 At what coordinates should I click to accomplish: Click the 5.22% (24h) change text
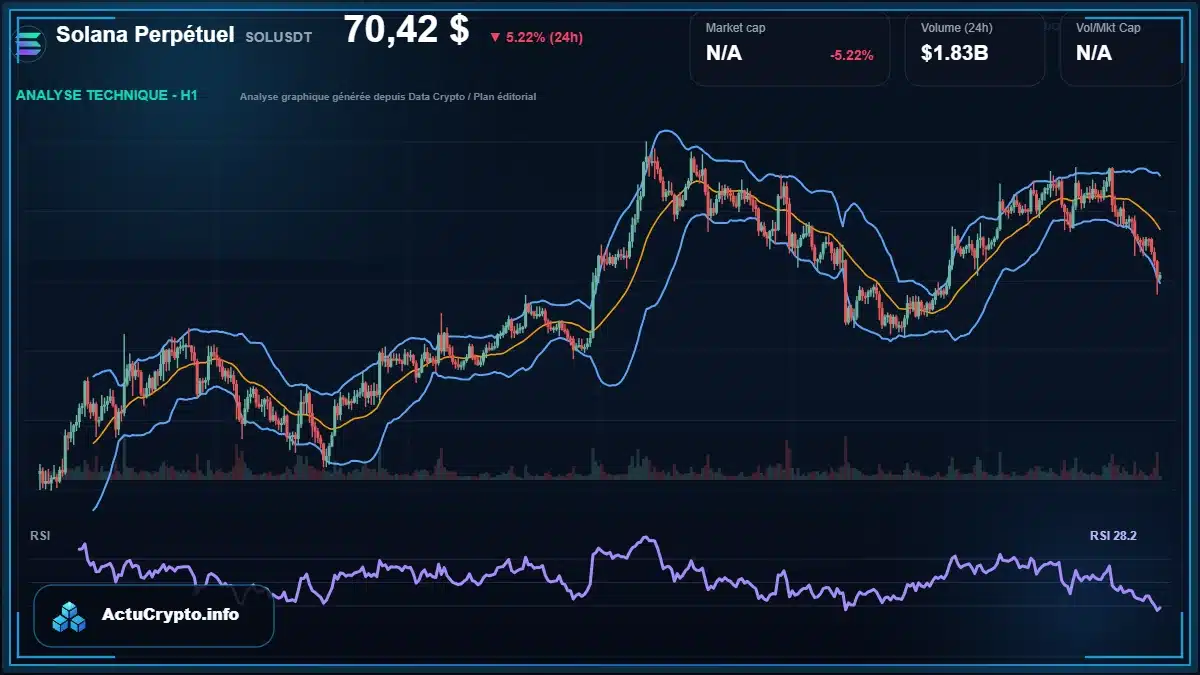tap(544, 38)
